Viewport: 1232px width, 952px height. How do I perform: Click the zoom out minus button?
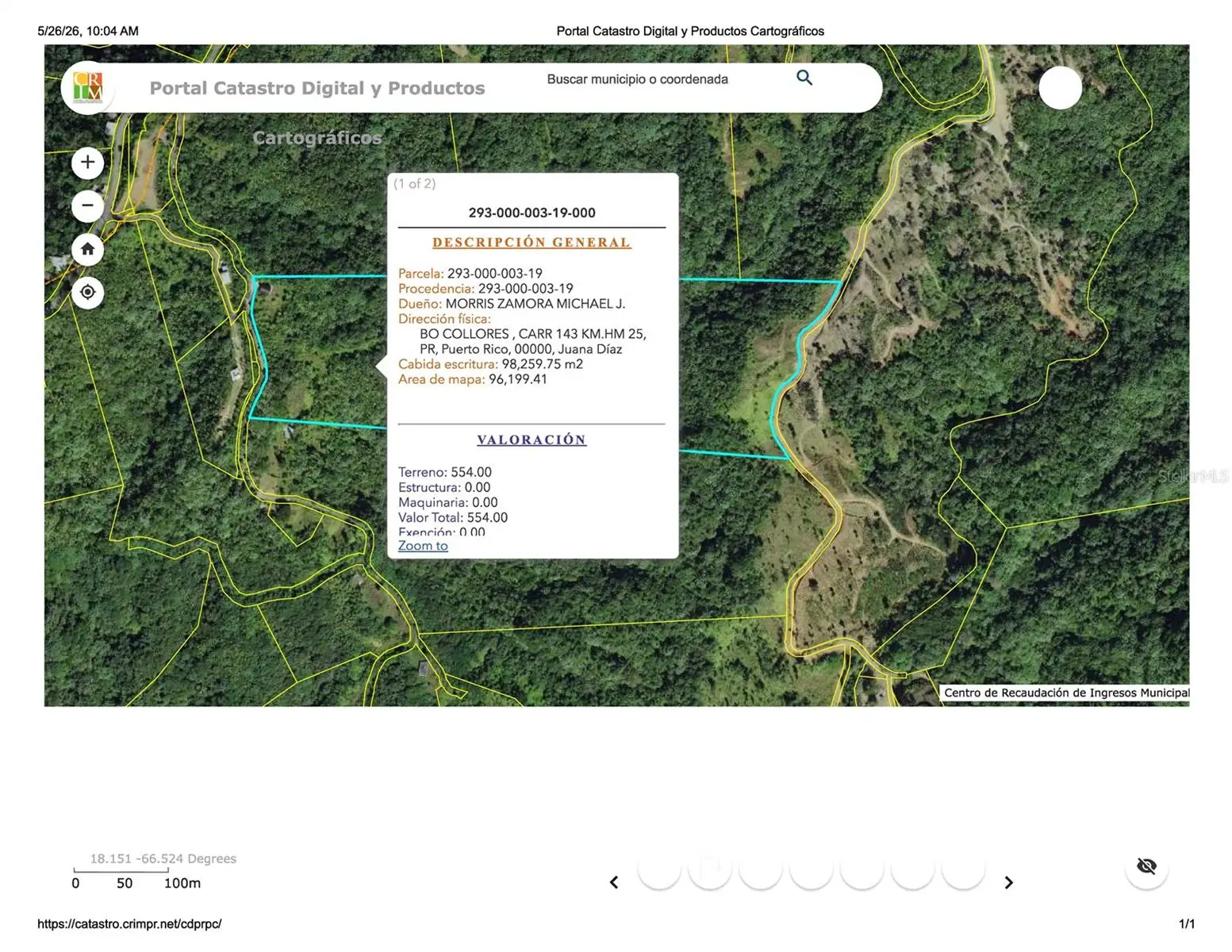88,205
